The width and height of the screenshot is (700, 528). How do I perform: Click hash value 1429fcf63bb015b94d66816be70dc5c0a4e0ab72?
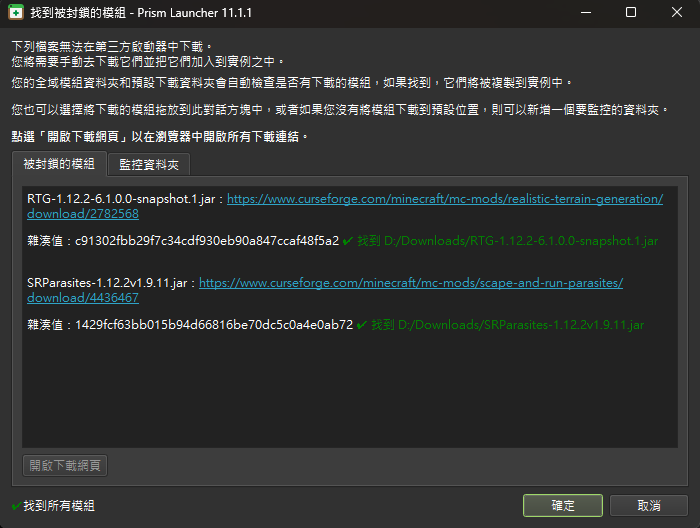click(x=214, y=325)
